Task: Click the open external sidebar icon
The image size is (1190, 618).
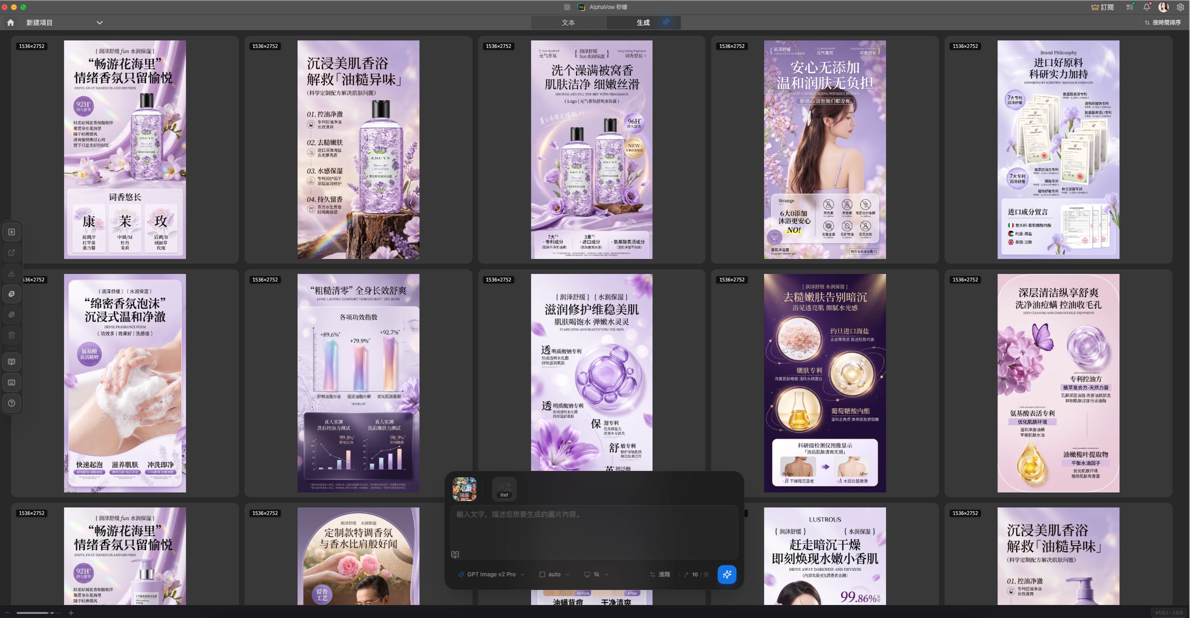Action: click(11, 253)
